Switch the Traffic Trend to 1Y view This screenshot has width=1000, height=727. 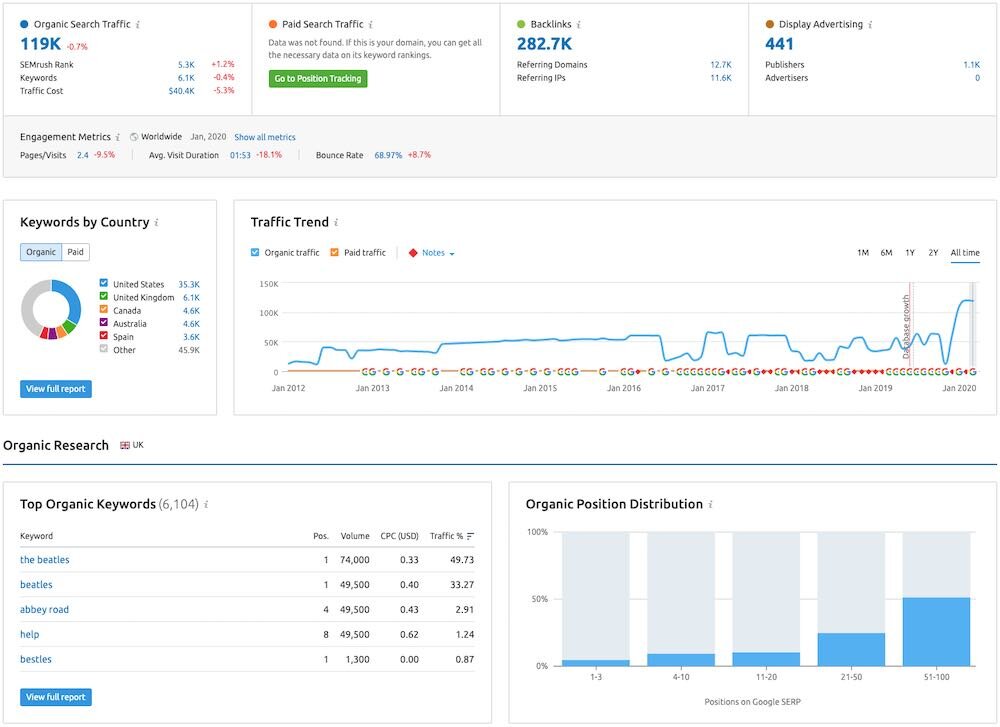[909, 252]
